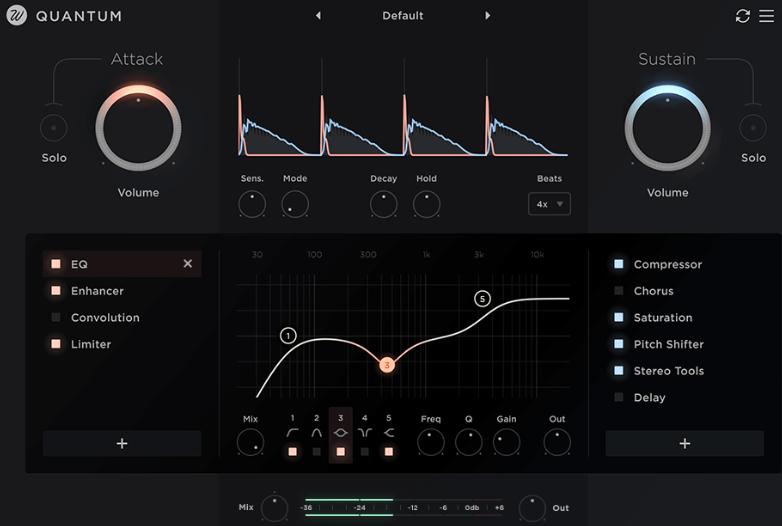This screenshot has width=782, height=526.
Task: Go to the previous preset arrow
Action: click(x=318, y=16)
